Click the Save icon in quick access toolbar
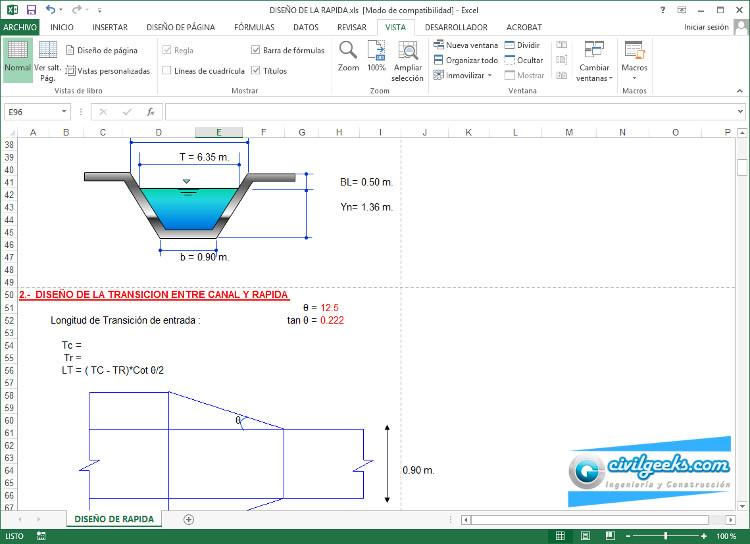Image resolution: width=750 pixels, height=544 pixels. [x=31, y=9]
